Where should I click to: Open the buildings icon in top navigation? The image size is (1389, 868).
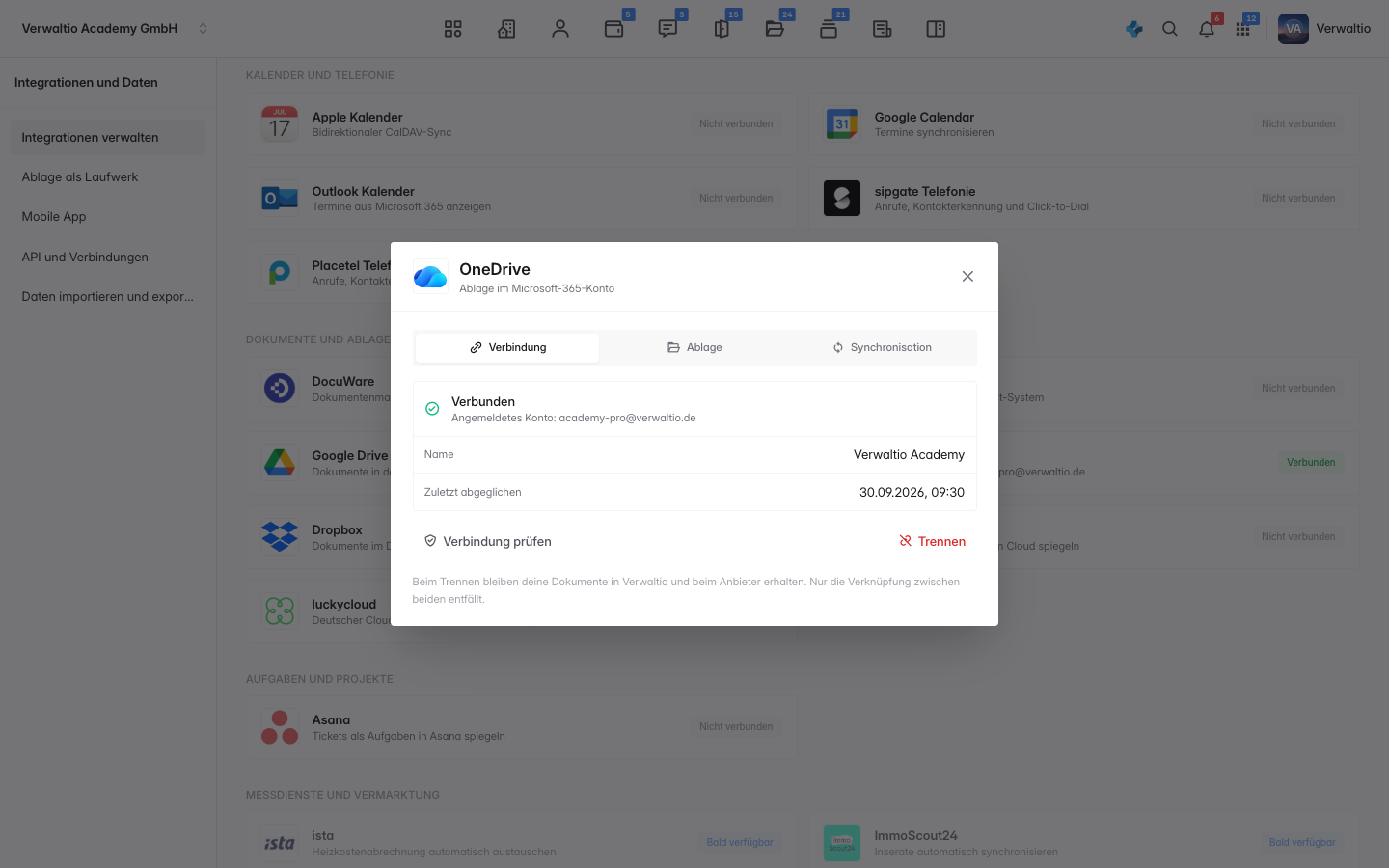pos(506,29)
